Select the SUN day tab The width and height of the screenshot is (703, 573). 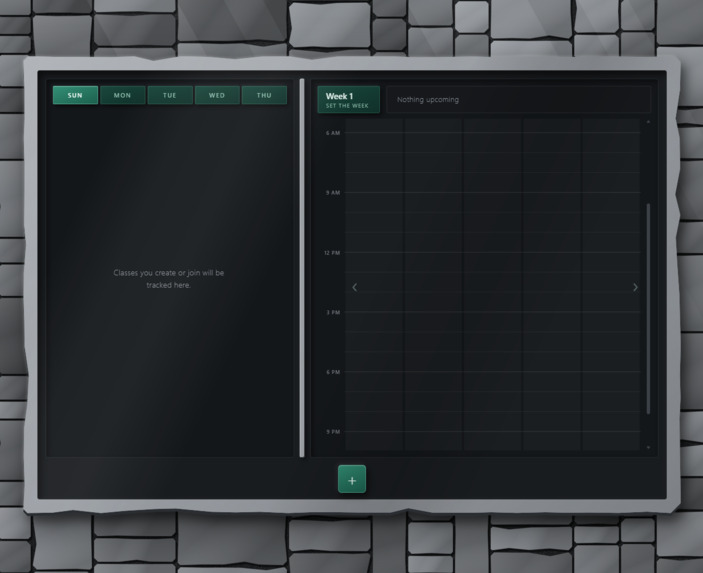[x=75, y=95]
